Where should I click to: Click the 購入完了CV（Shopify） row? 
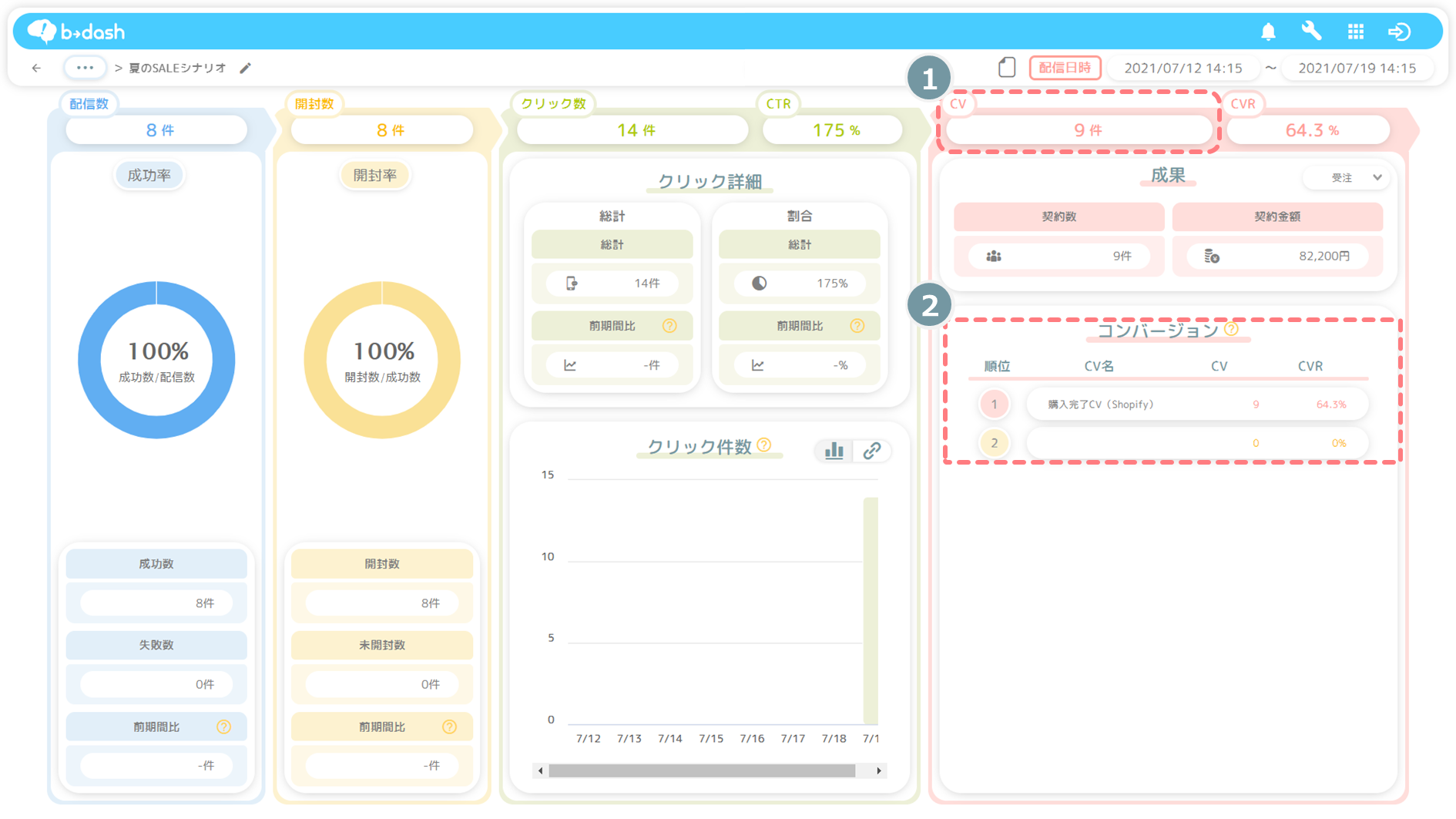tap(1197, 404)
